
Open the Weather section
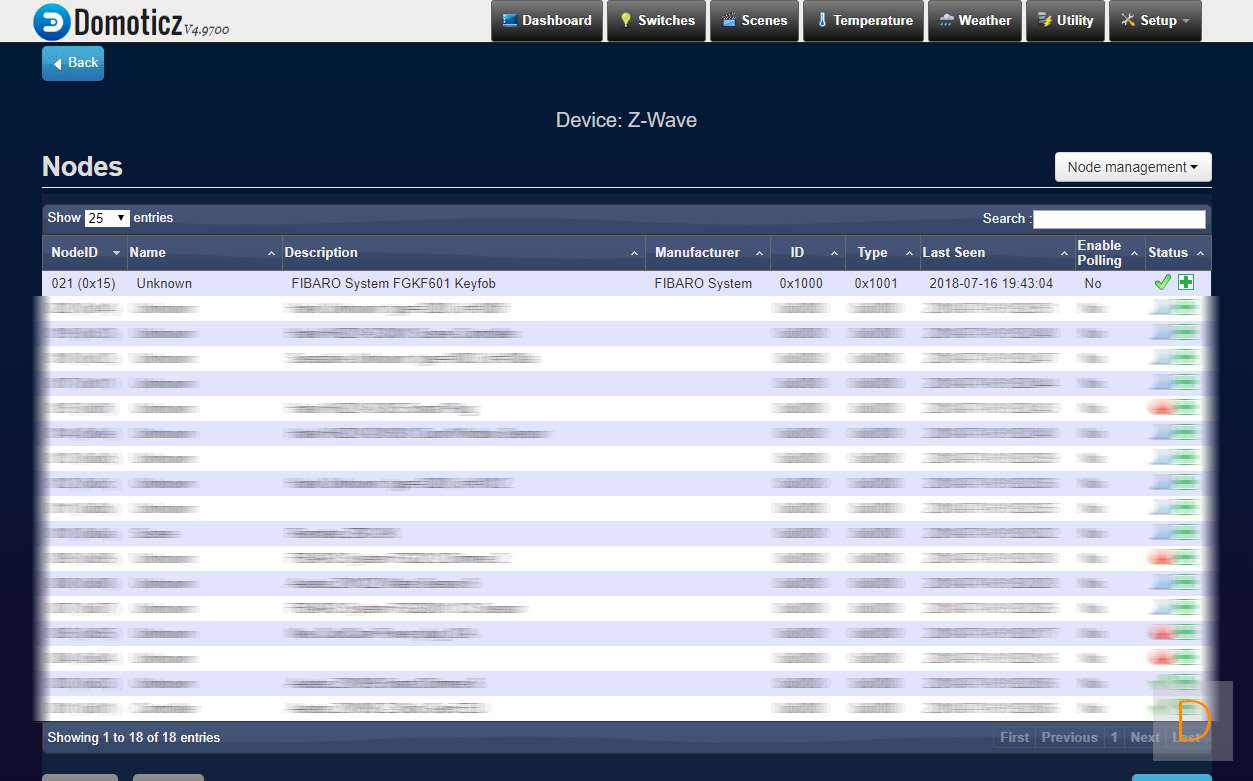pos(975,21)
